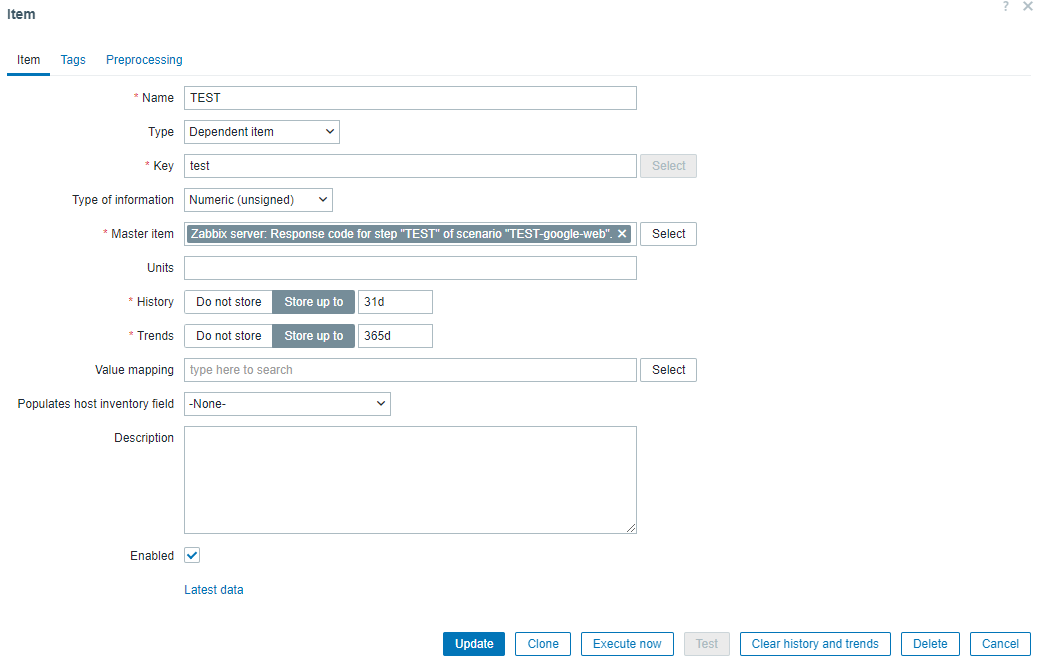This screenshot has width=1039, height=660.
Task: Open the Latest data link
Action: point(214,590)
